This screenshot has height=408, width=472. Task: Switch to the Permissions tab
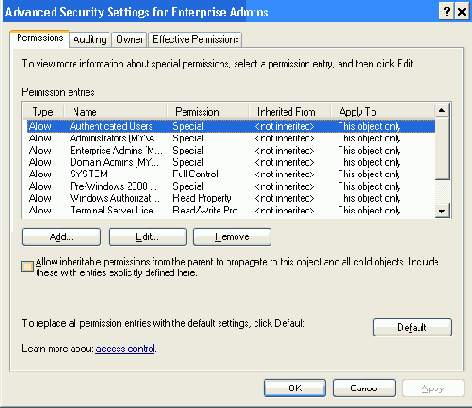40,38
